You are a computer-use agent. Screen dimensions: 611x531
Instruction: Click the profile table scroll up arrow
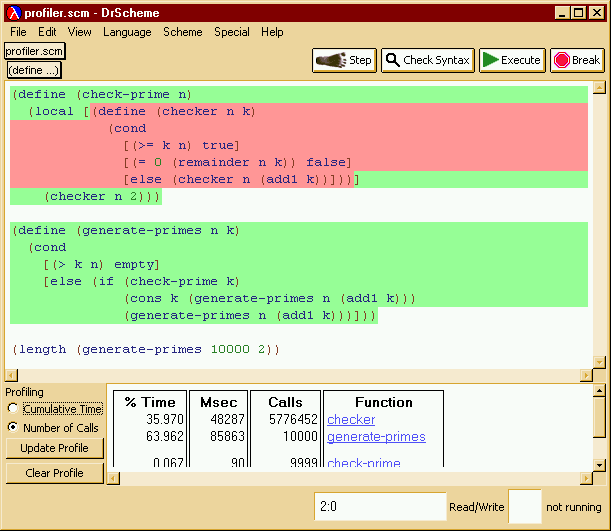[599, 390]
